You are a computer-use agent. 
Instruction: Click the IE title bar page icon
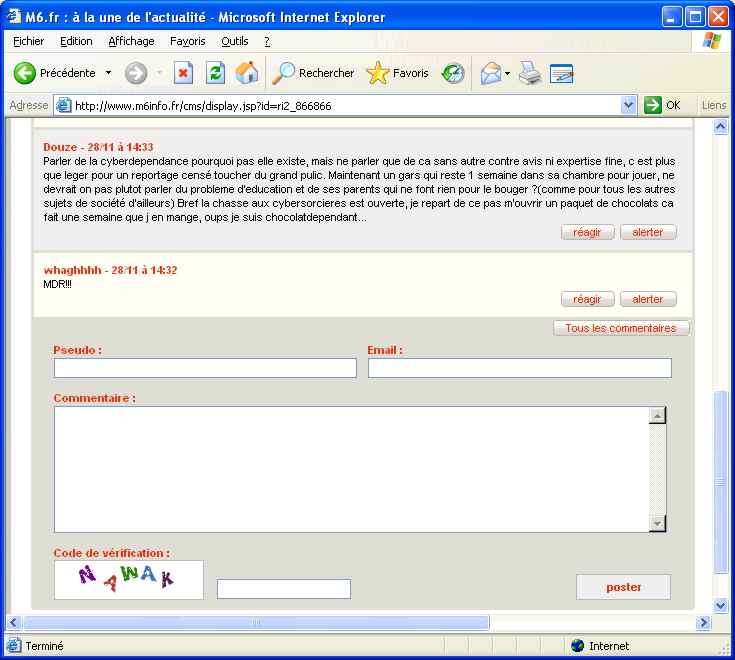[14, 16]
